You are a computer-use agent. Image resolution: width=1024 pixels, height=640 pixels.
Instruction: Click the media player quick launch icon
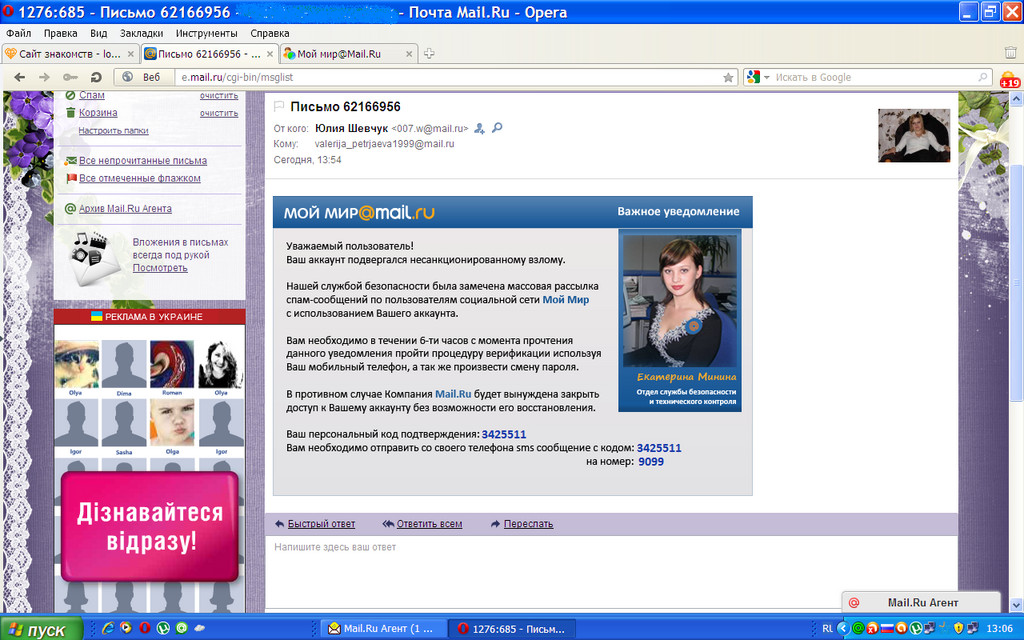point(126,628)
